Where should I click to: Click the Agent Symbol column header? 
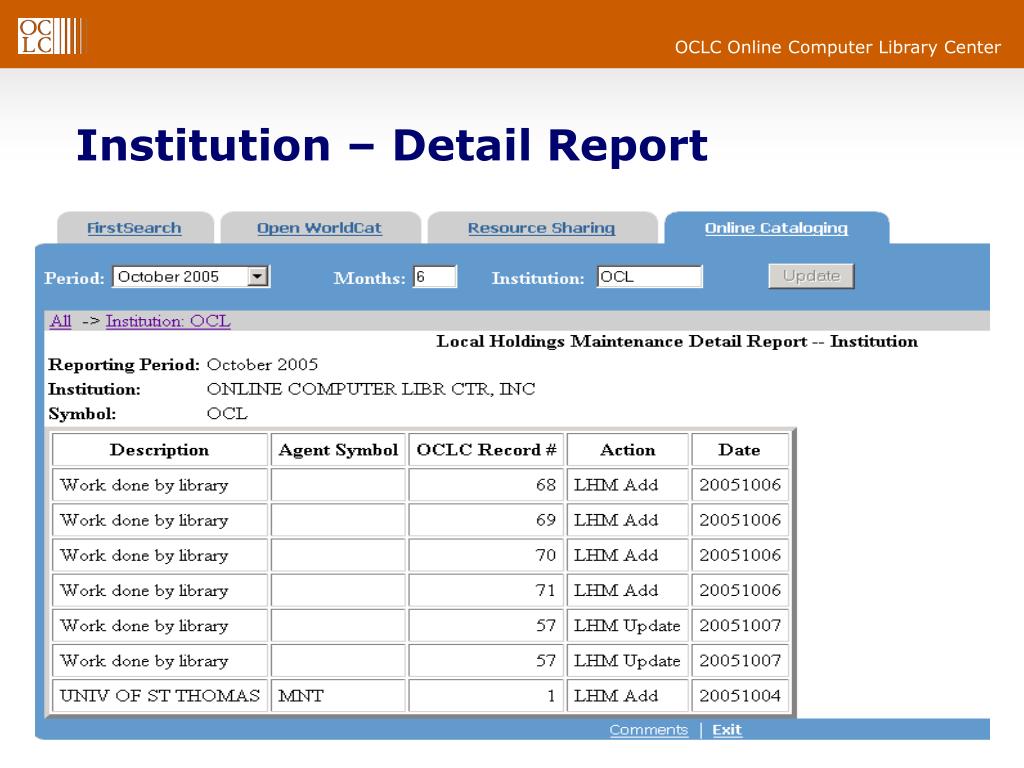(x=338, y=450)
